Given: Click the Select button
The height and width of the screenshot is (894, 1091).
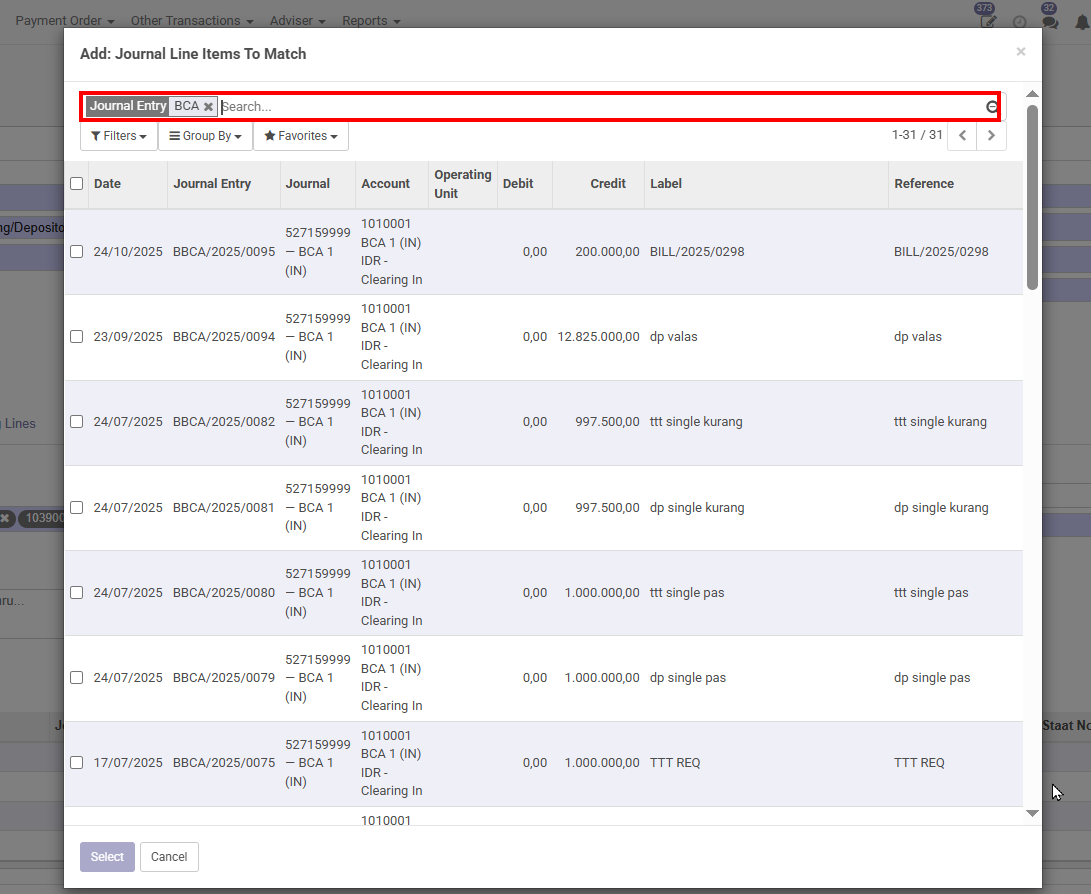Looking at the screenshot, I should tap(107, 857).
